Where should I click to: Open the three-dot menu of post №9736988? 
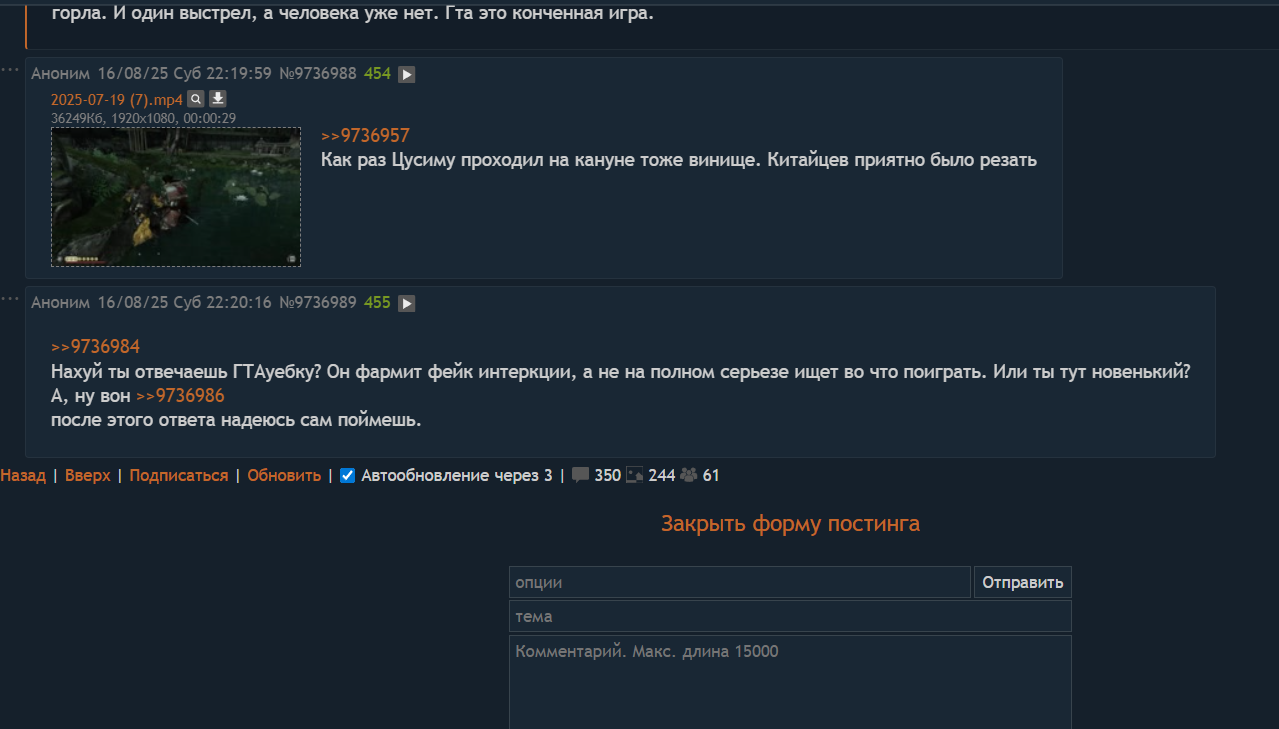(10, 69)
